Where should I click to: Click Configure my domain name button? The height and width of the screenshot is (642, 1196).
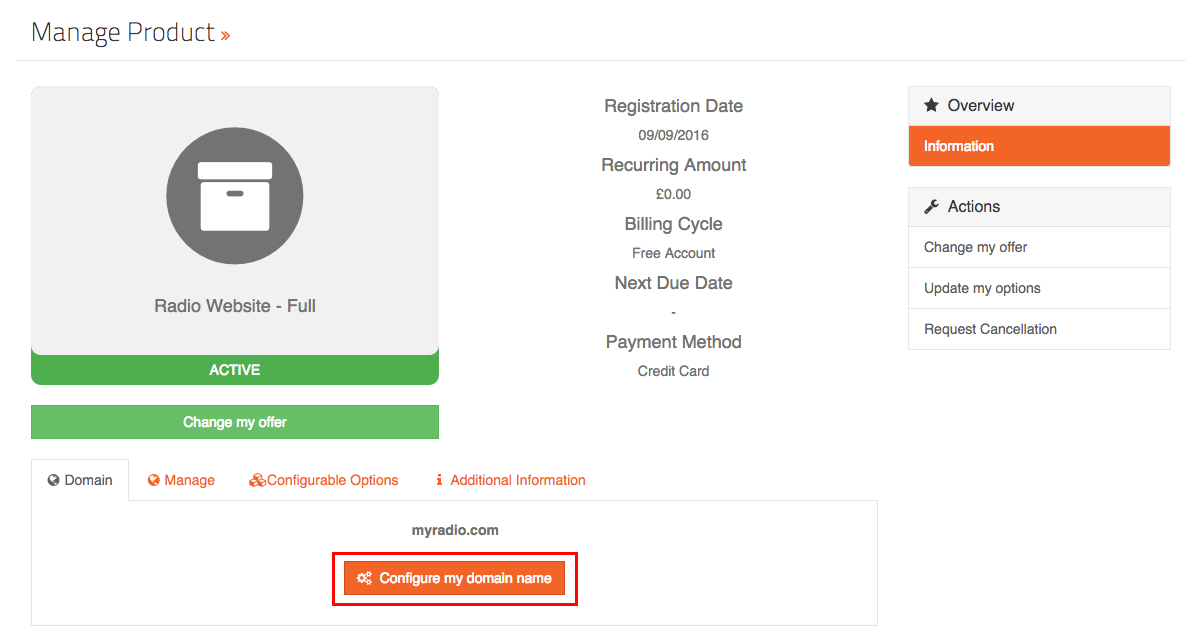coord(455,578)
